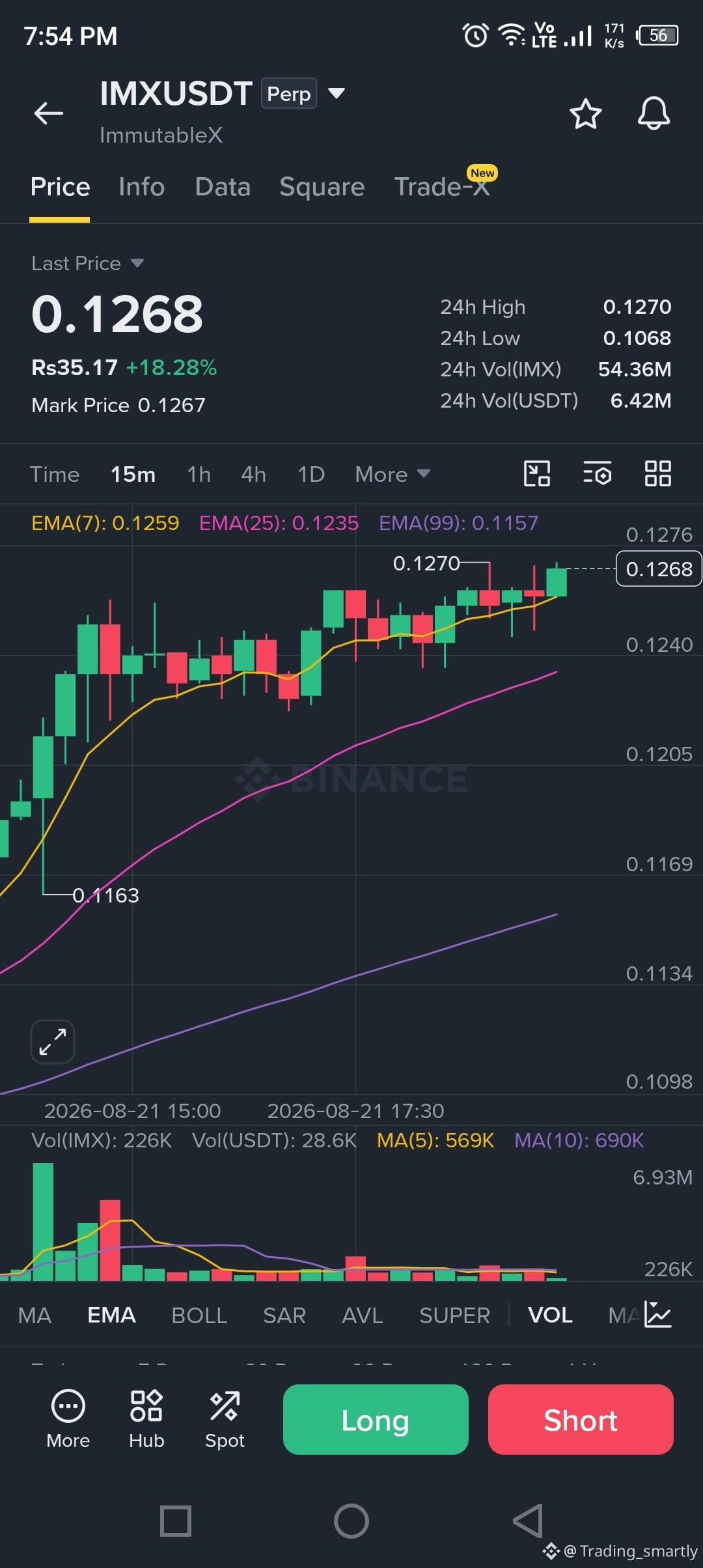The width and height of the screenshot is (703, 1568).
Task: Tap the Android back triangle button
Action: (x=528, y=1521)
